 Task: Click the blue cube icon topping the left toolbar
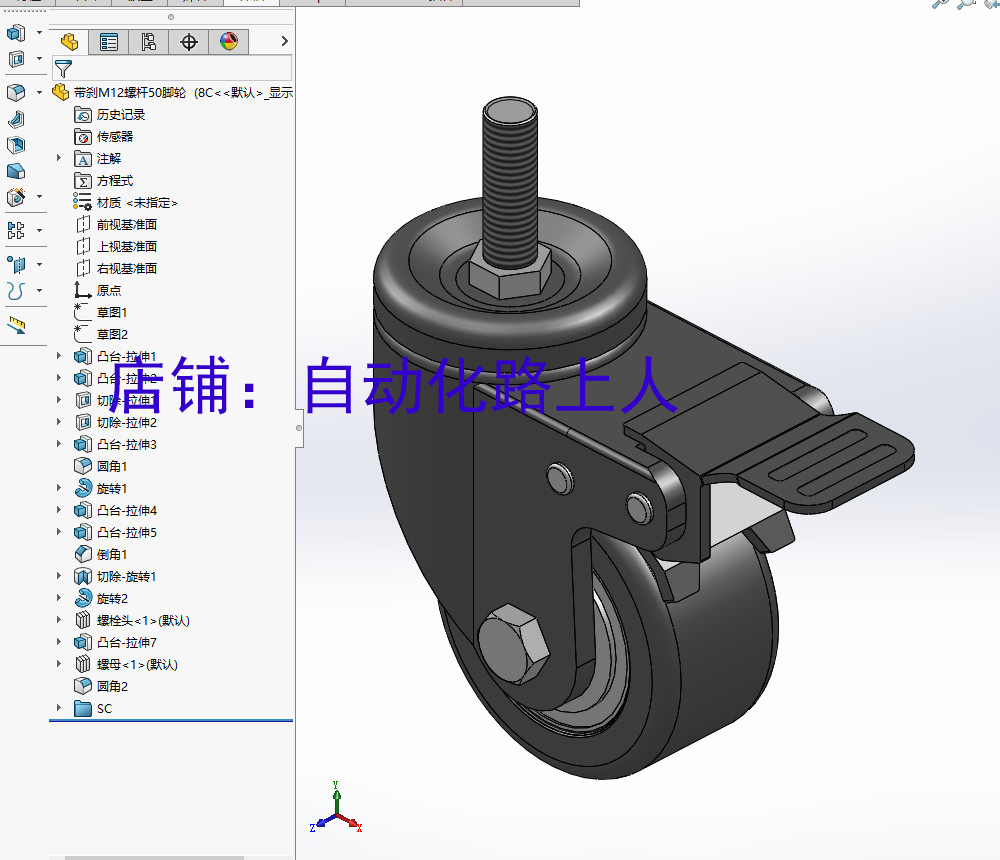(x=17, y=33)
